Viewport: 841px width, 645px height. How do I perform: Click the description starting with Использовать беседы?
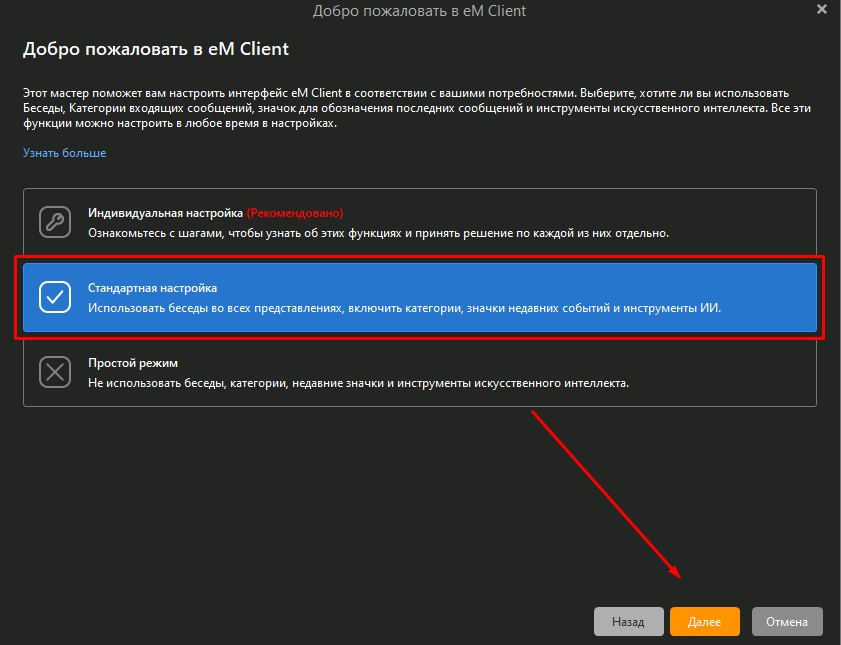(404, 308)
